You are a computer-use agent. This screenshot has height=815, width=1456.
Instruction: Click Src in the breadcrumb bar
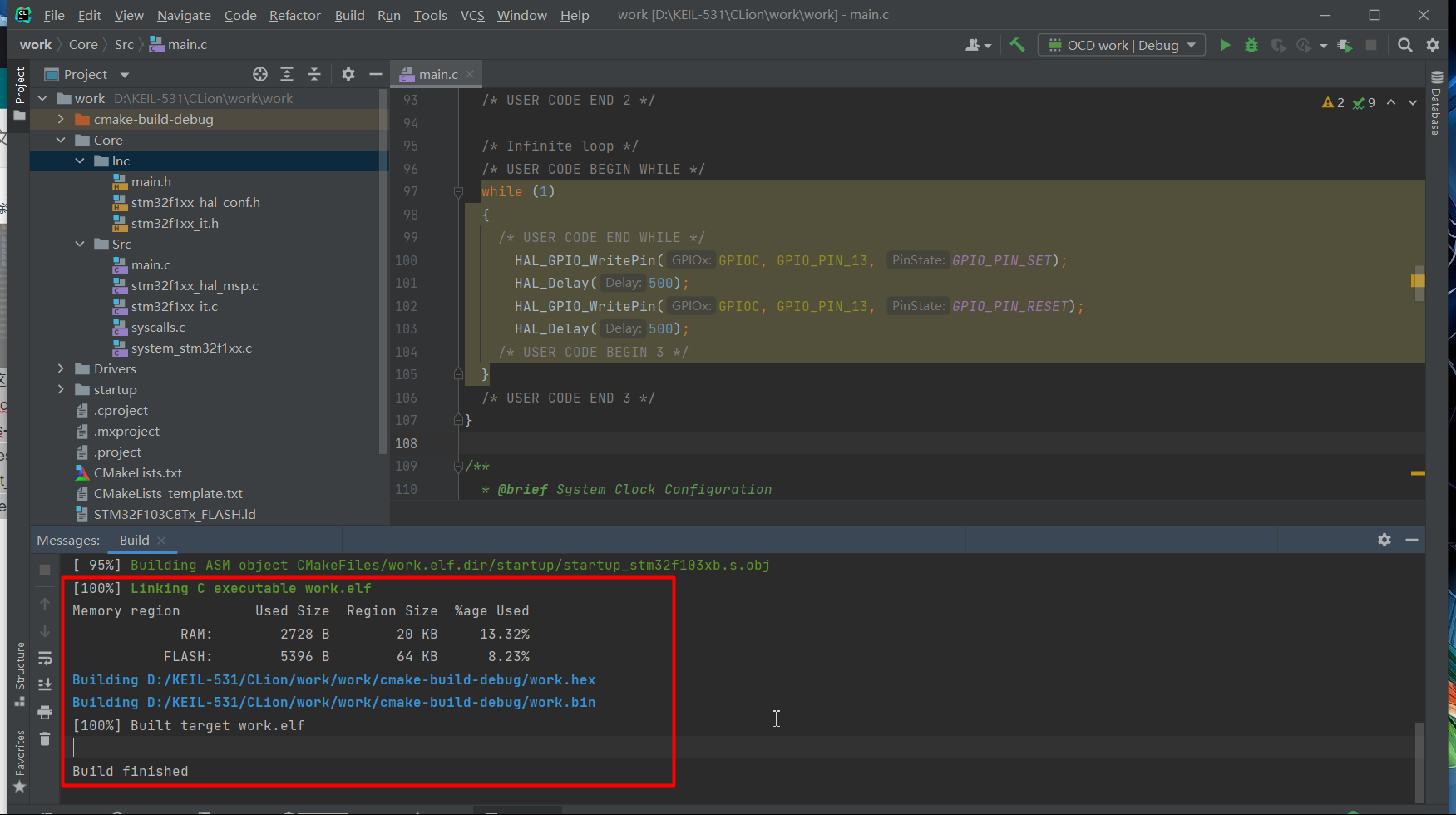click(x=124, y=45)
